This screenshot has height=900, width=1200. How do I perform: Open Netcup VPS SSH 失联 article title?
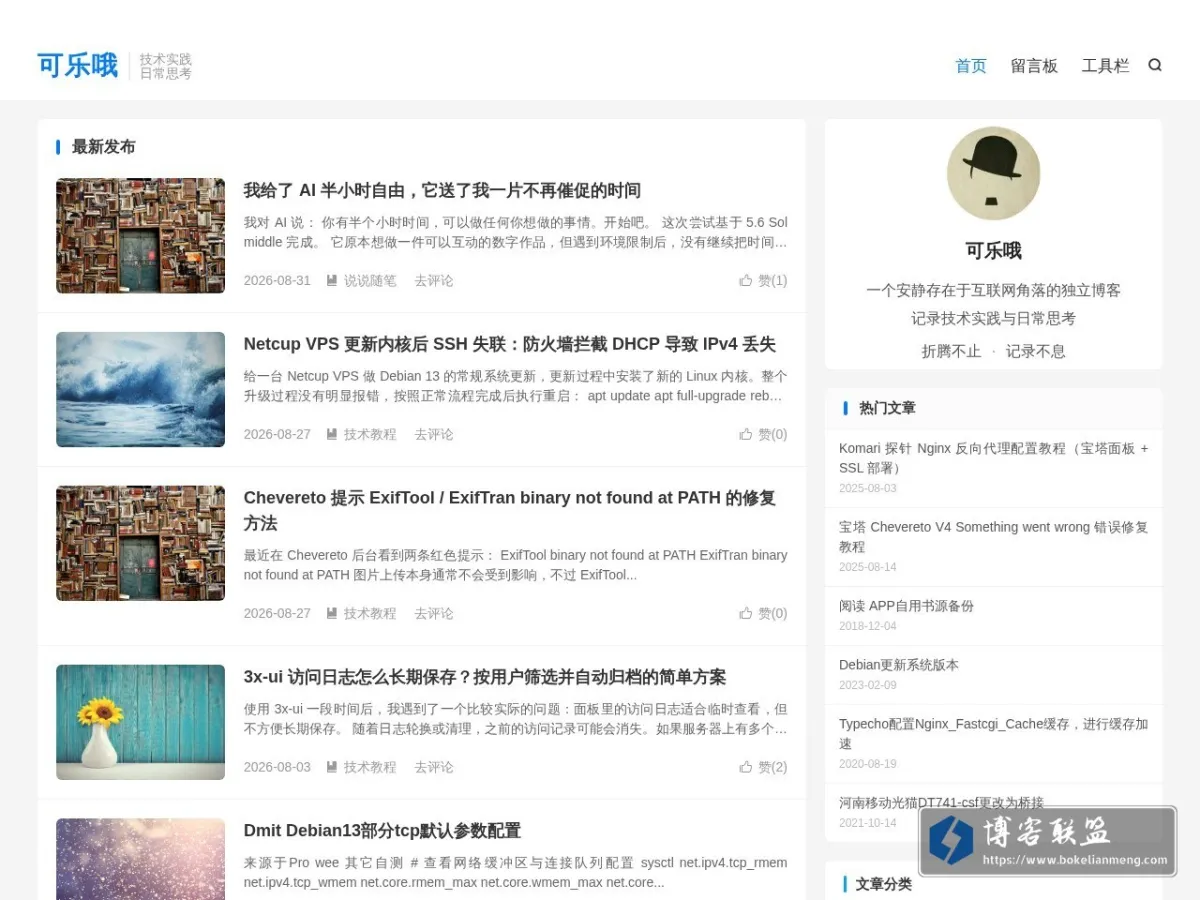[x=510, y=344]
